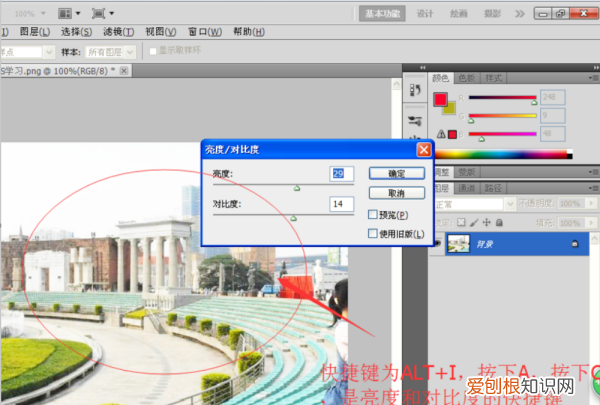Open the Screen Mode icon menu

click(x=103, y=14)
